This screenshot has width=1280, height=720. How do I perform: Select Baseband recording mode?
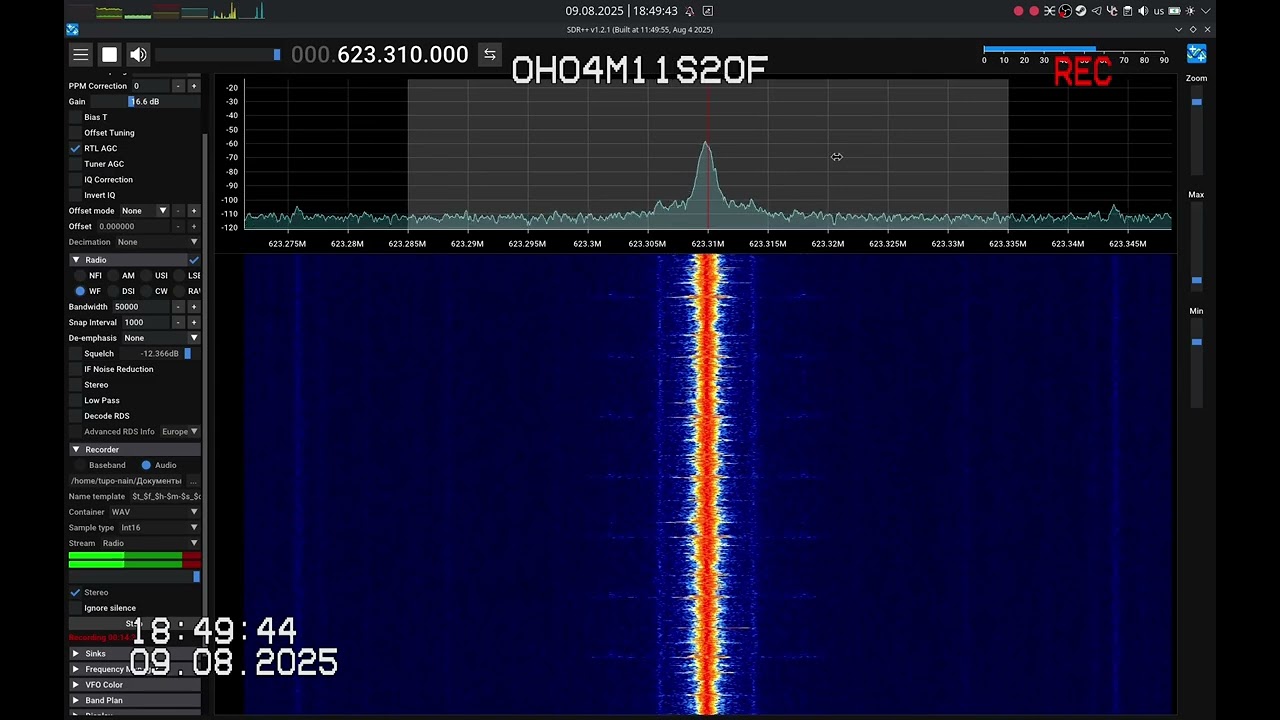(80, 465)
